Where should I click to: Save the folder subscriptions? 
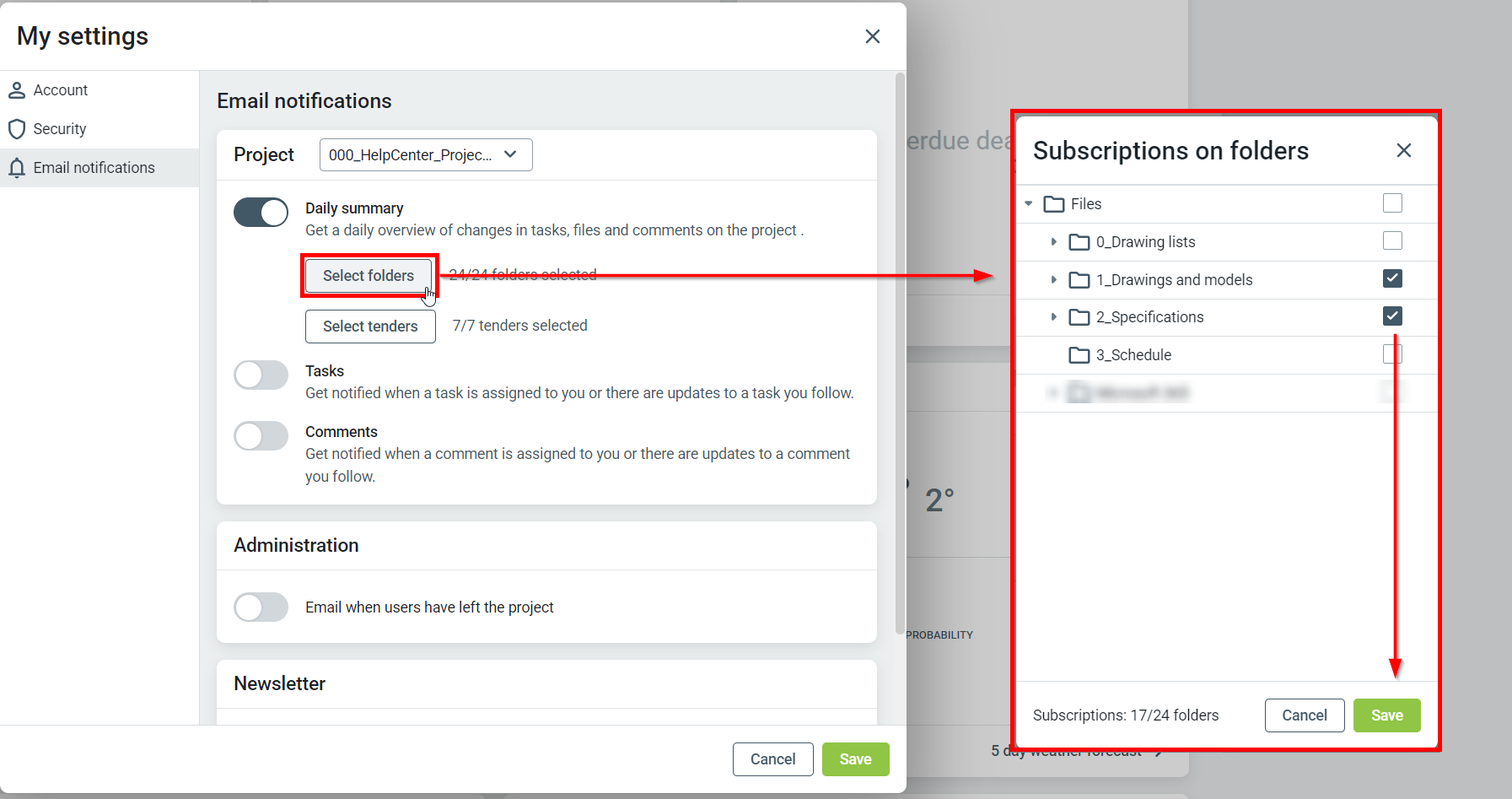click(1386, 715)
